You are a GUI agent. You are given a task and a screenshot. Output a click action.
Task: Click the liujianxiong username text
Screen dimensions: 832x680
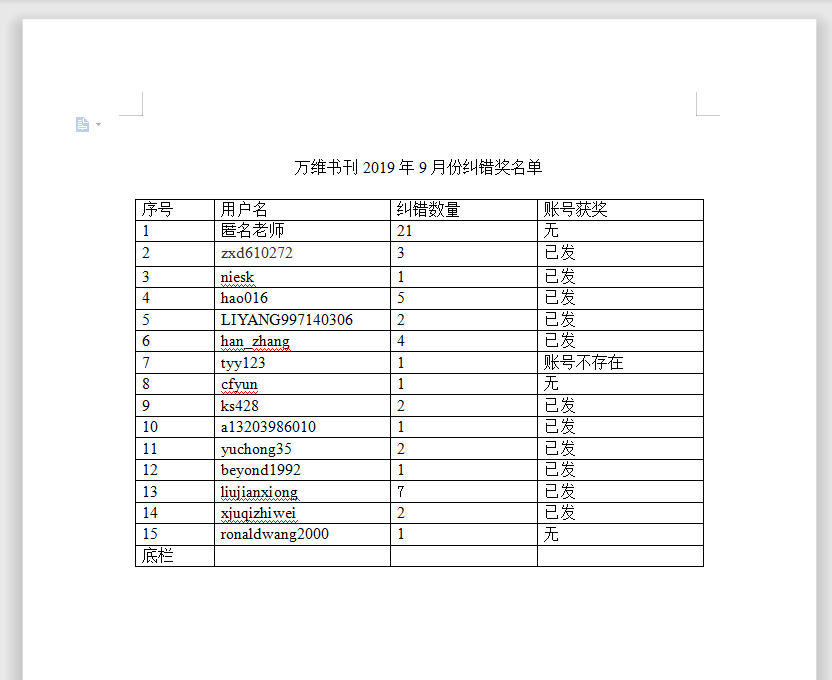(x=259, y=492)
